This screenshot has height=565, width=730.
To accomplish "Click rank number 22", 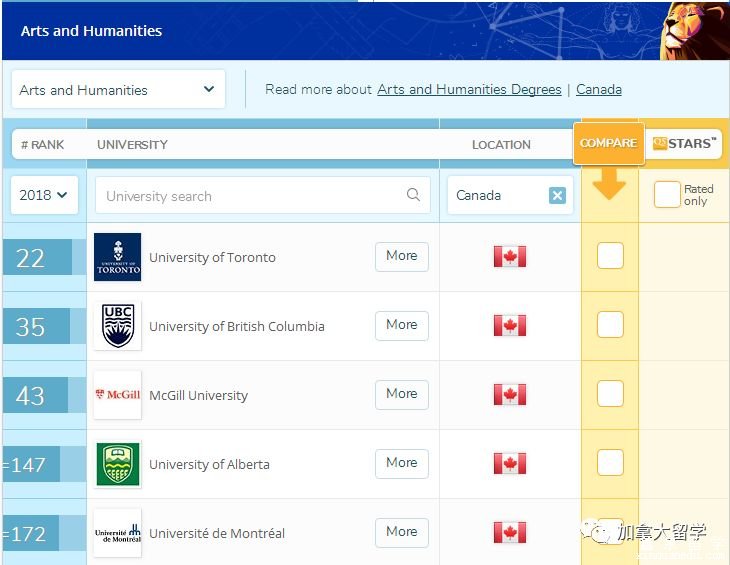I will point(30,258).
